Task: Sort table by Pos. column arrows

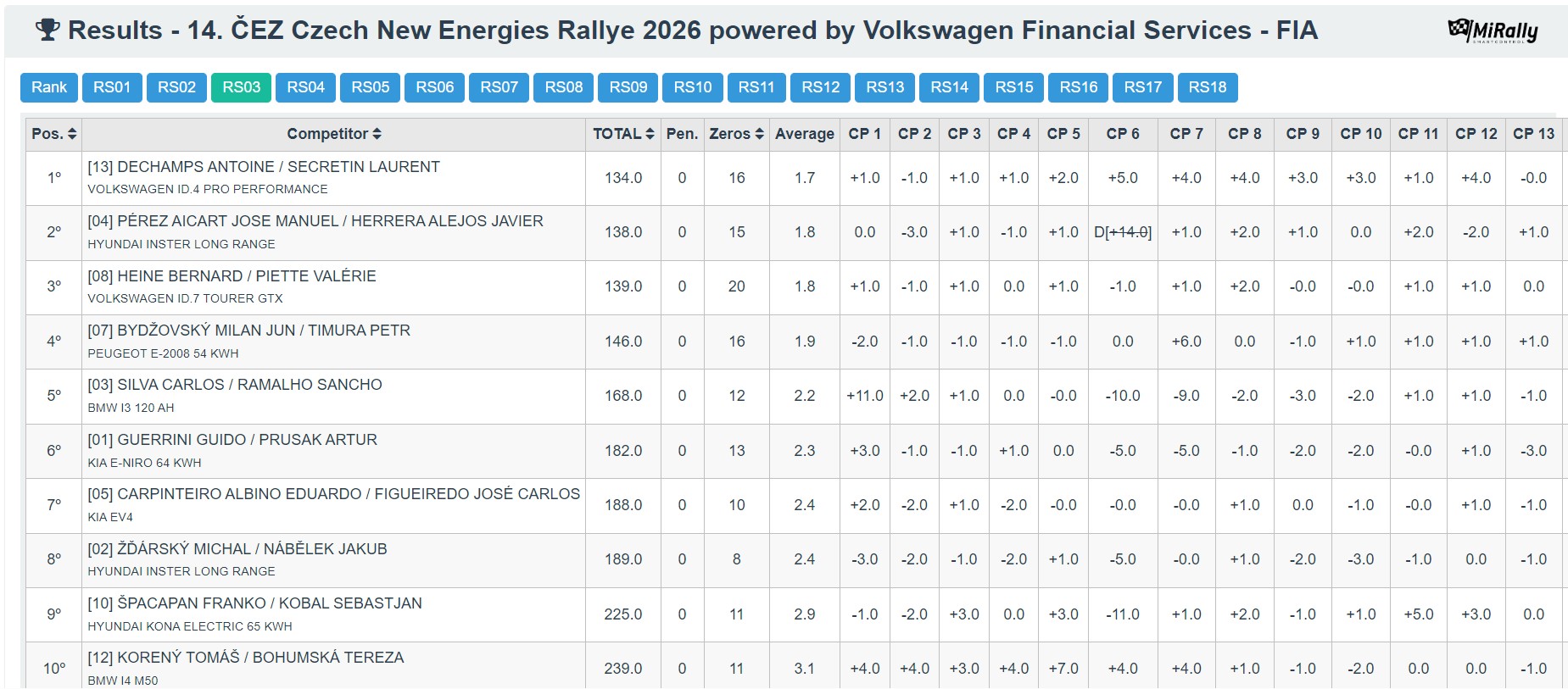Action: point(72,134)
